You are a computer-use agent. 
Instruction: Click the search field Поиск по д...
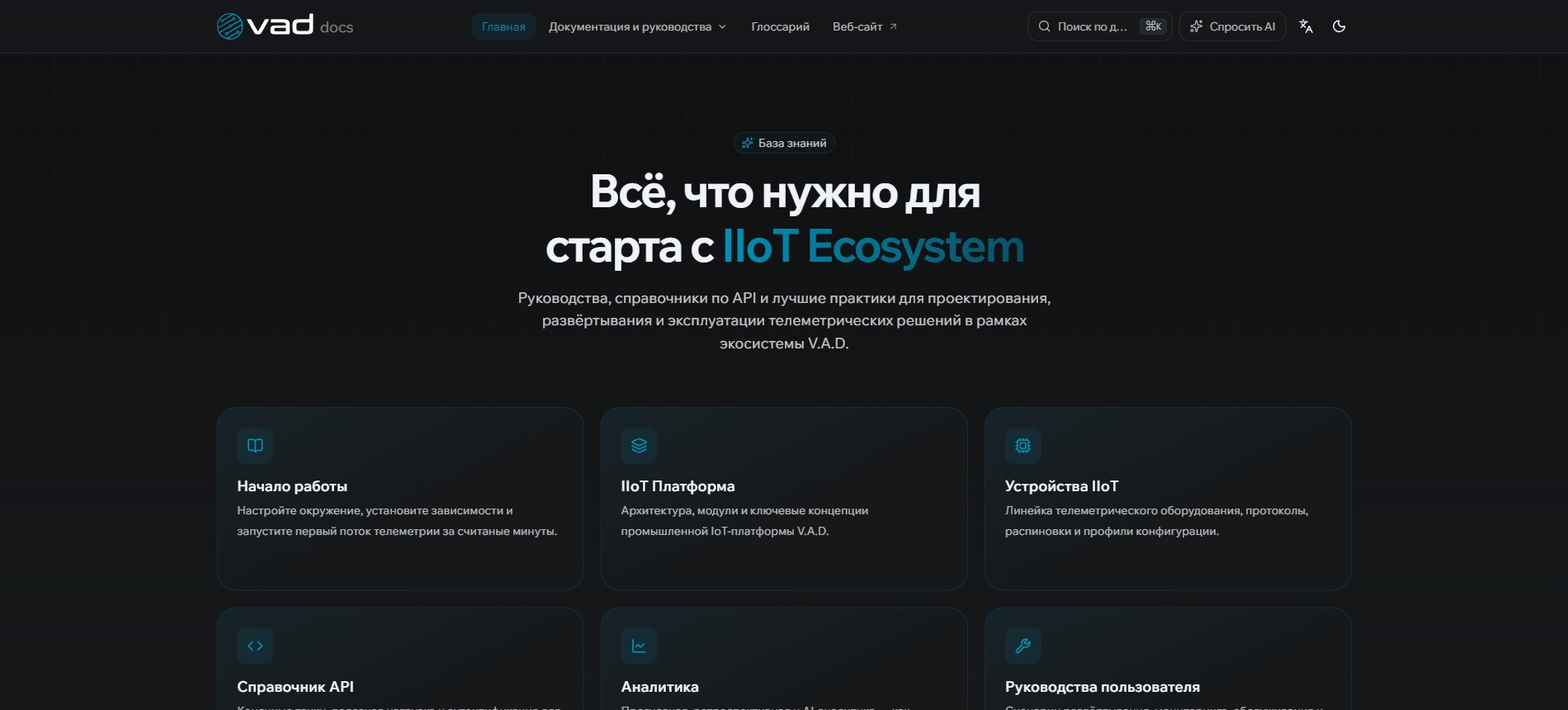point(1099,26)
